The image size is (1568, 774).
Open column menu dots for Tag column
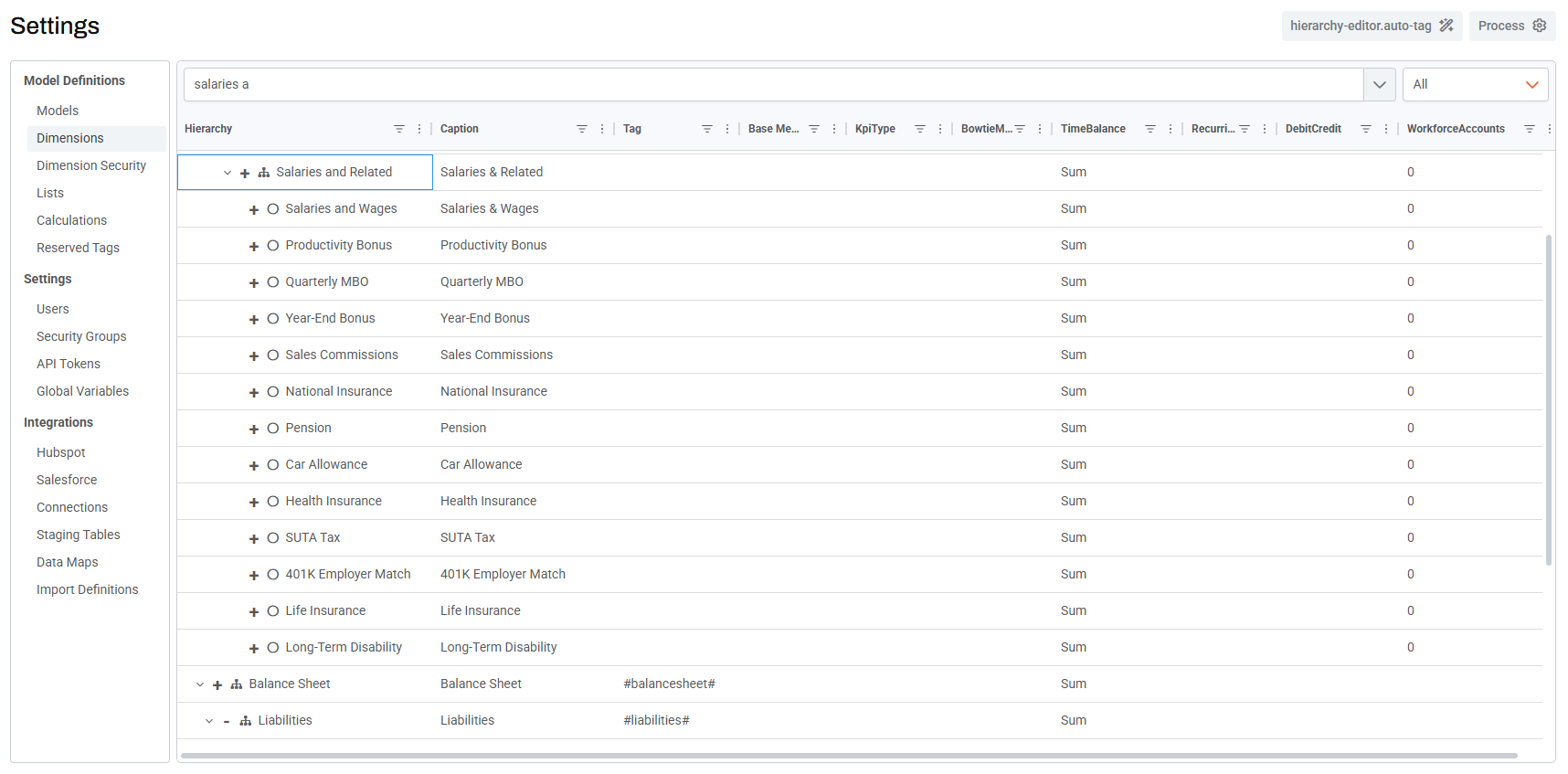pos(727,129)
